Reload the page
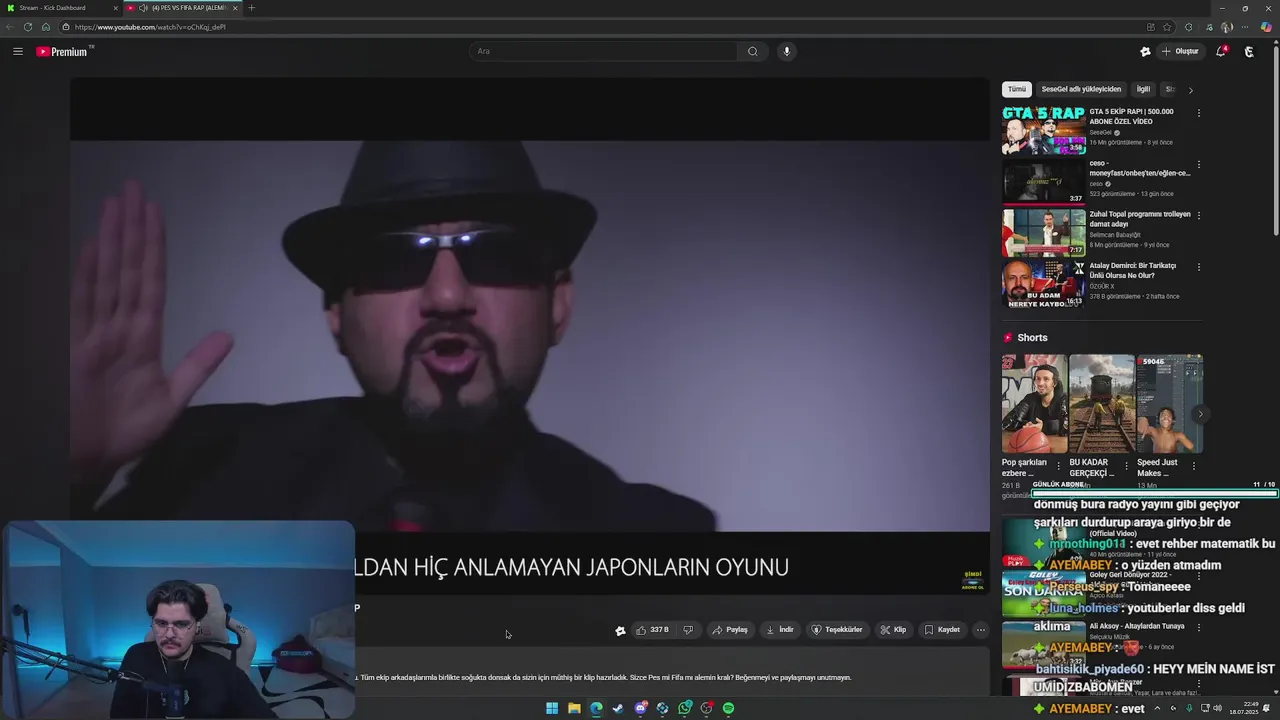1280x720 pixels. (x=27, y=27)
